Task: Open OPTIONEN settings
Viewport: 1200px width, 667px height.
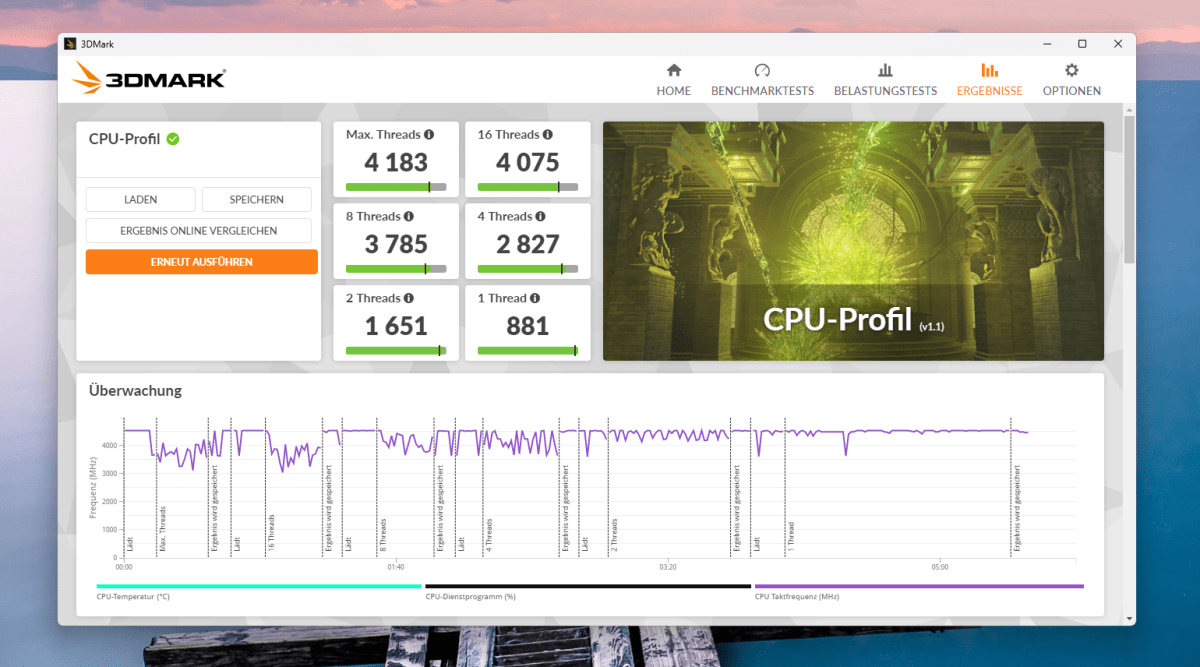Action: (x=1071, y=80)
